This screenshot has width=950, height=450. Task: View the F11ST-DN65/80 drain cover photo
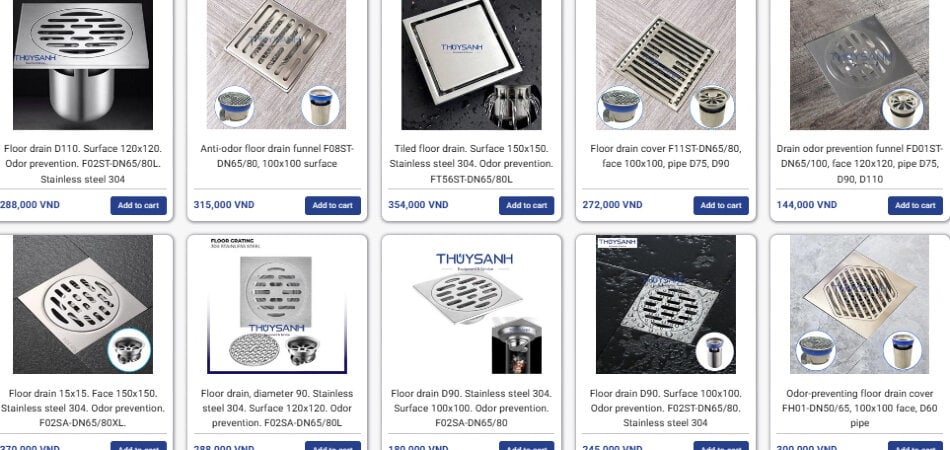666,64
